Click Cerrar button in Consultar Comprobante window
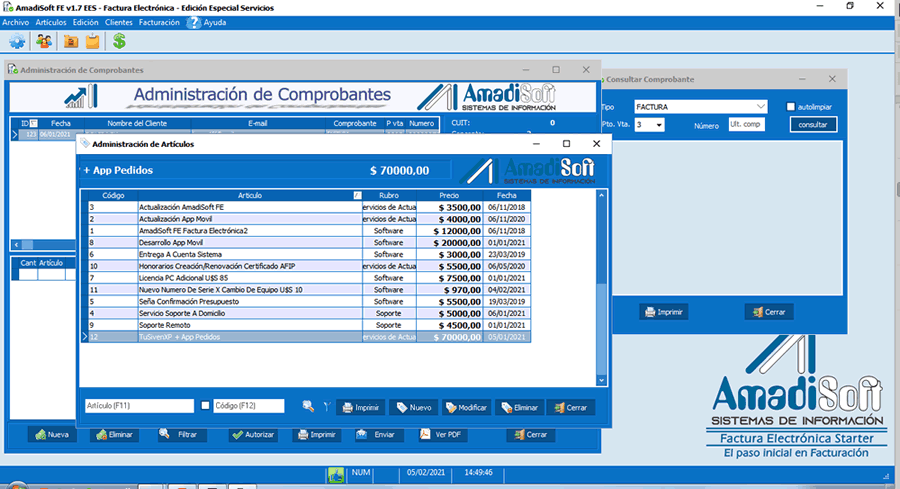The image size is (900, 489). (x=769, y=312)
